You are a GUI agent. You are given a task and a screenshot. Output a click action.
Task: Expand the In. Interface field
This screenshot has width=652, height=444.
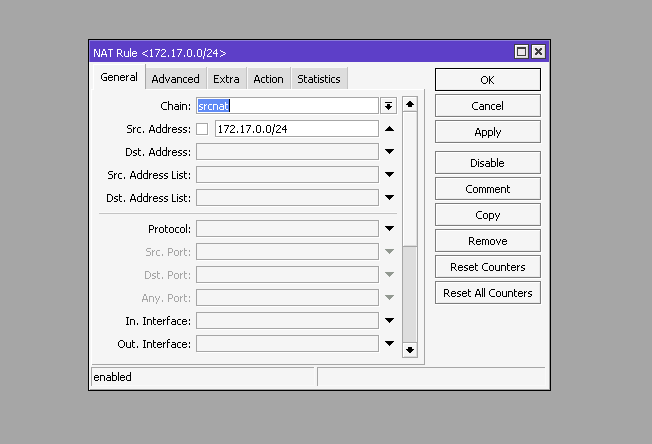pos(389,321)
